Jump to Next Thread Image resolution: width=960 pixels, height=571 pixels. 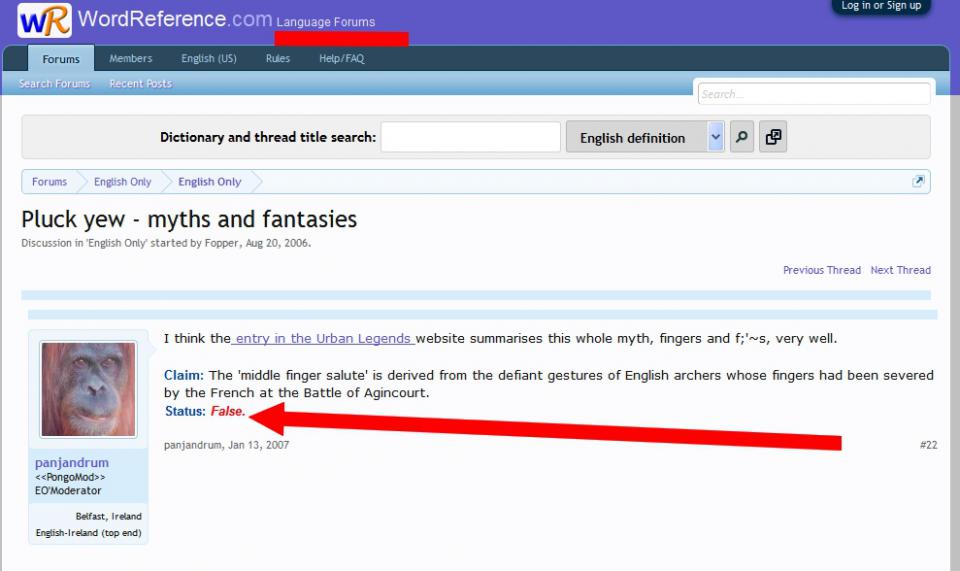pyautogui.click(x=900, y=270)
